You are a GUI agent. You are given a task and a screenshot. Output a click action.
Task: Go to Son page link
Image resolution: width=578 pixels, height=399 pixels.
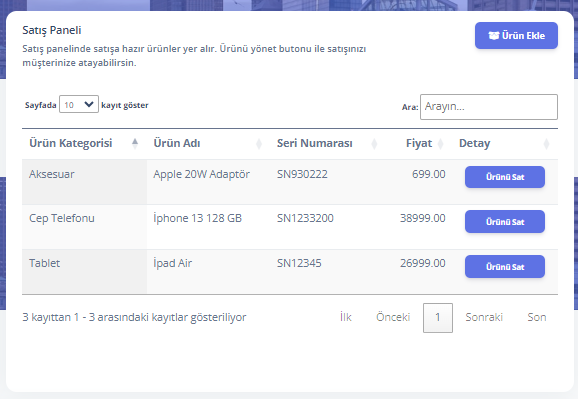tap(537, 317)
